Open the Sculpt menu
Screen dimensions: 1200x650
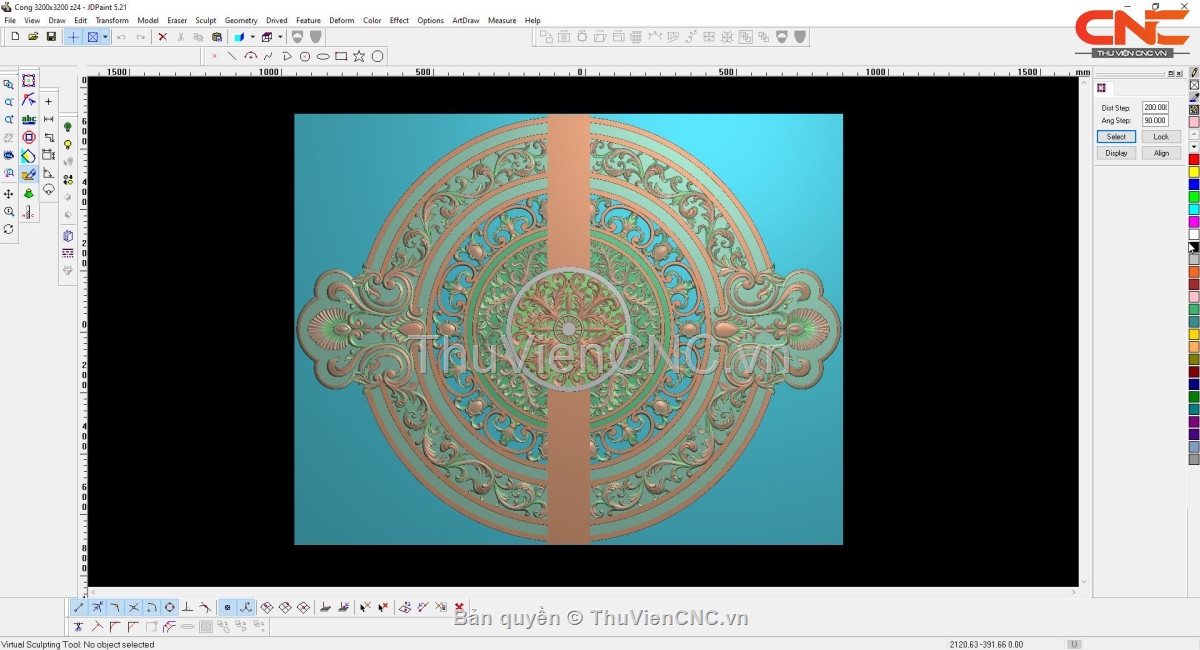205,20
